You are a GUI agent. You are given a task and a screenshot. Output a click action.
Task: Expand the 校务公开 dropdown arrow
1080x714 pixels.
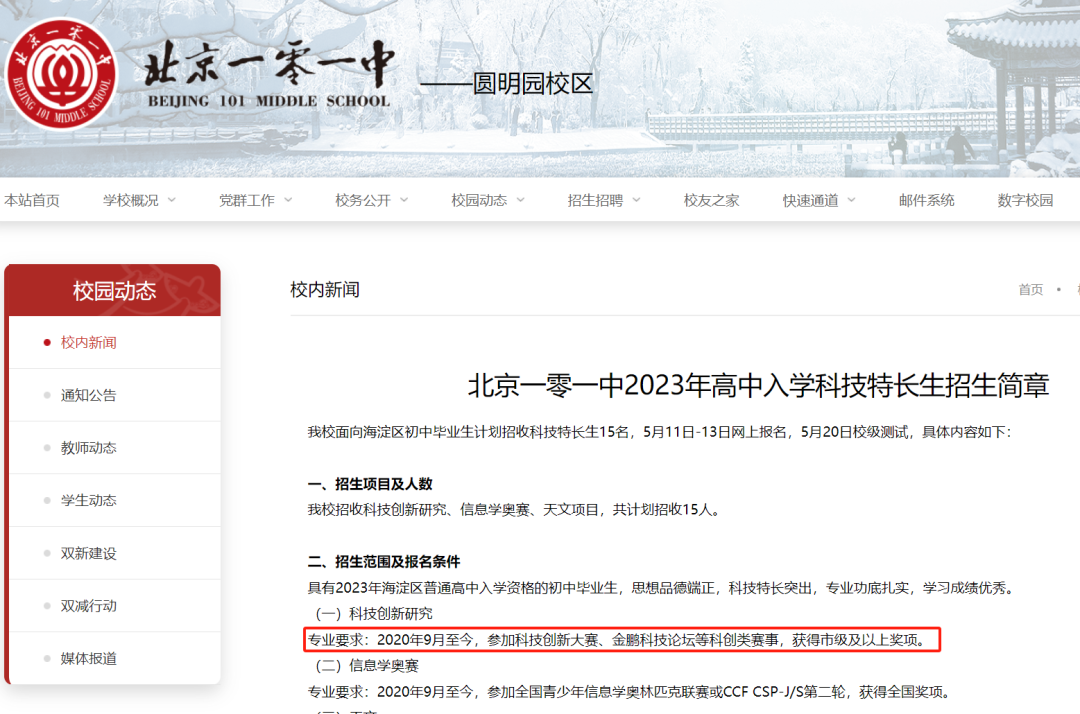coord(404,200)
